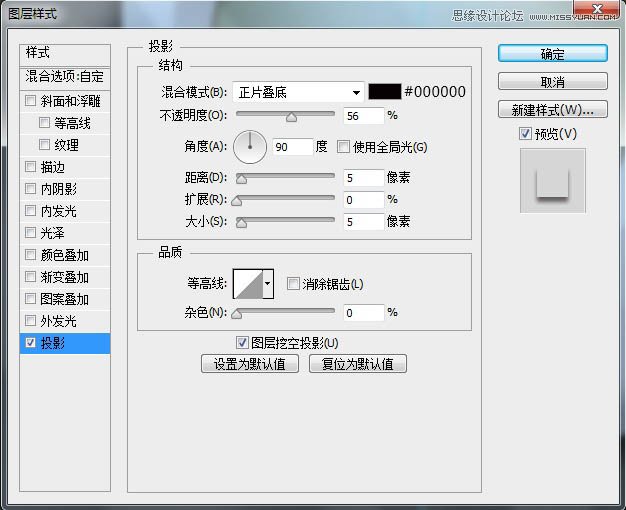Focus the 距离 value field
626x510 pixels.
pos(364,178)
